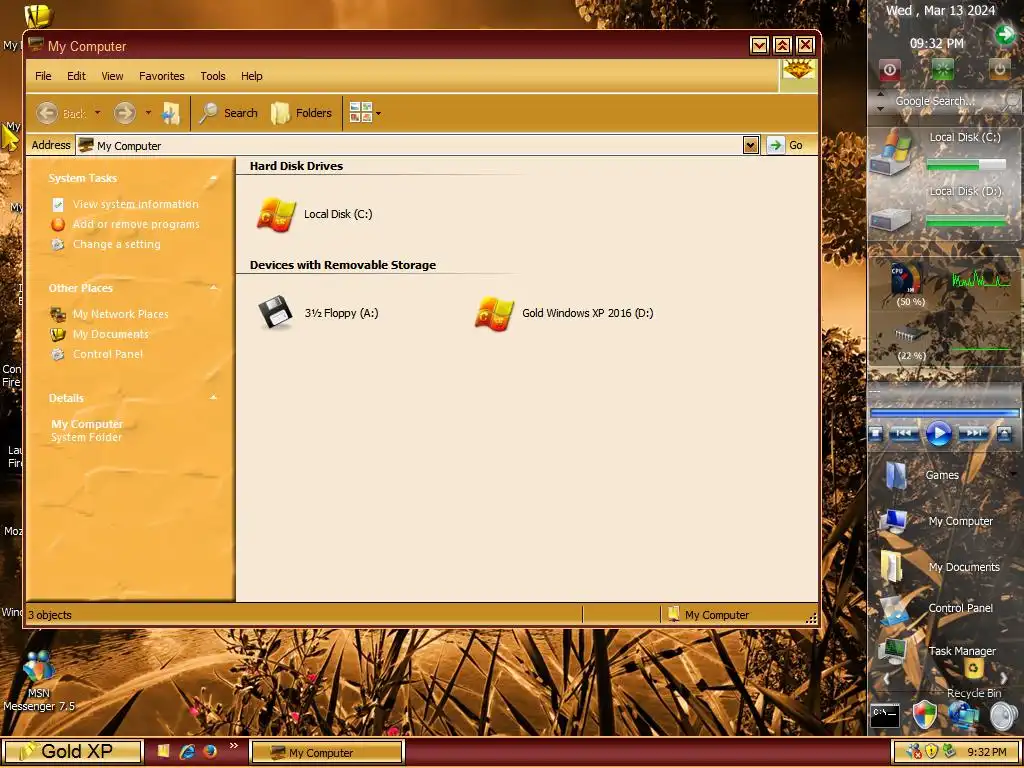Click the Go button
This screenshot has height=768, width=1024.
pyautogui.click(x=786, y=145)
